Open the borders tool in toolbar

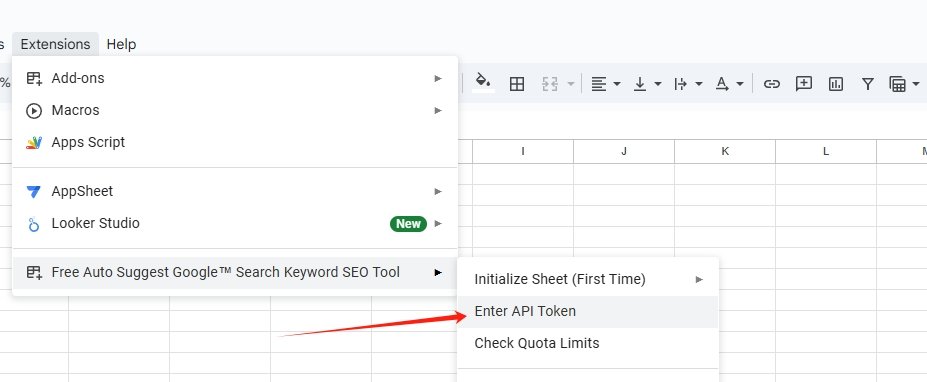(x=517, y=84)
